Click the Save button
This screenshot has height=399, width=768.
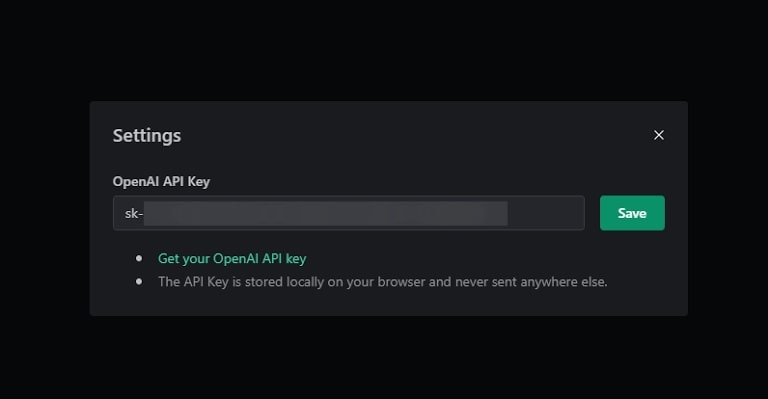632,213
